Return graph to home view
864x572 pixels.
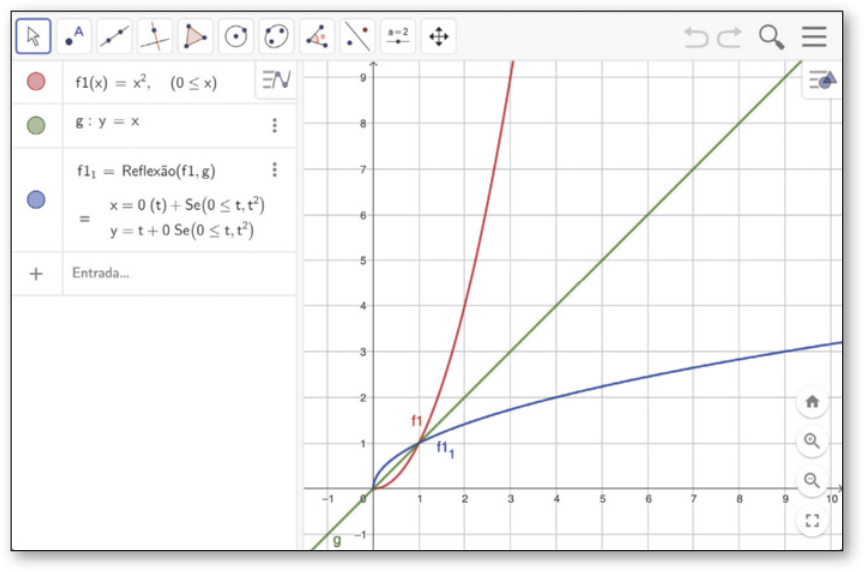click(812, 401)
